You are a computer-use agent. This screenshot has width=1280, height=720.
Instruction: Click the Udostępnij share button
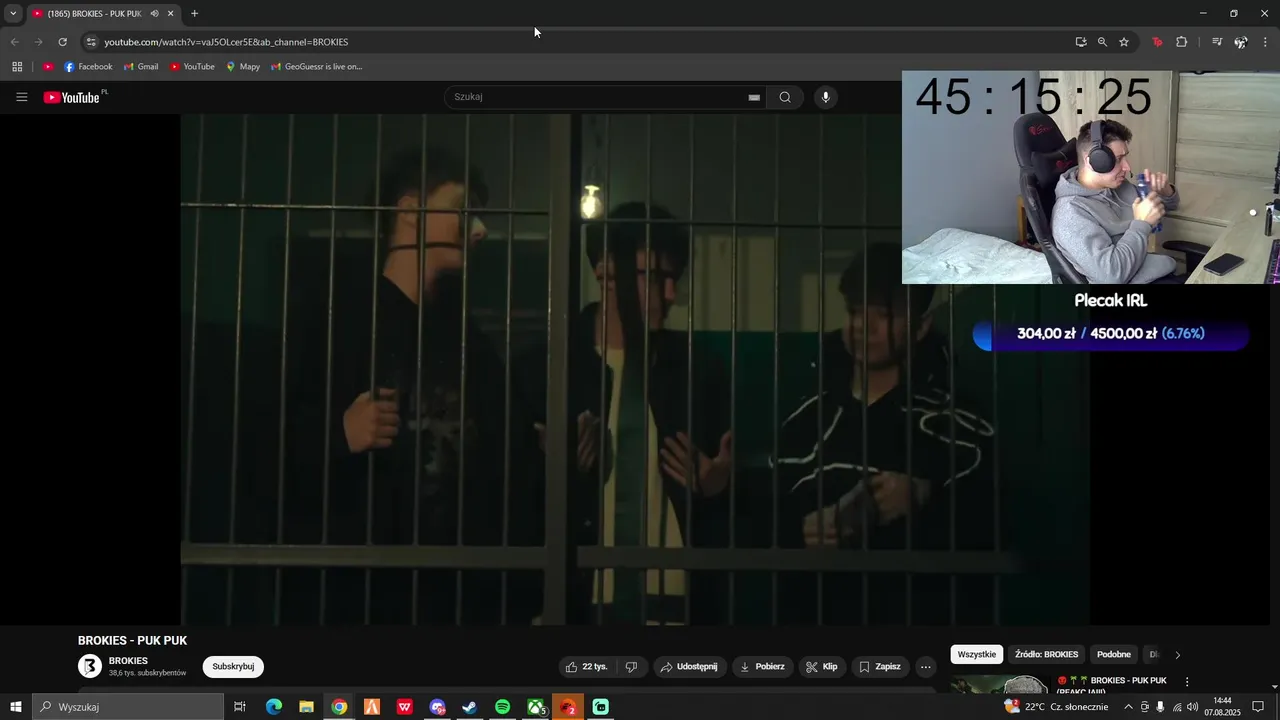coord(688,667)
